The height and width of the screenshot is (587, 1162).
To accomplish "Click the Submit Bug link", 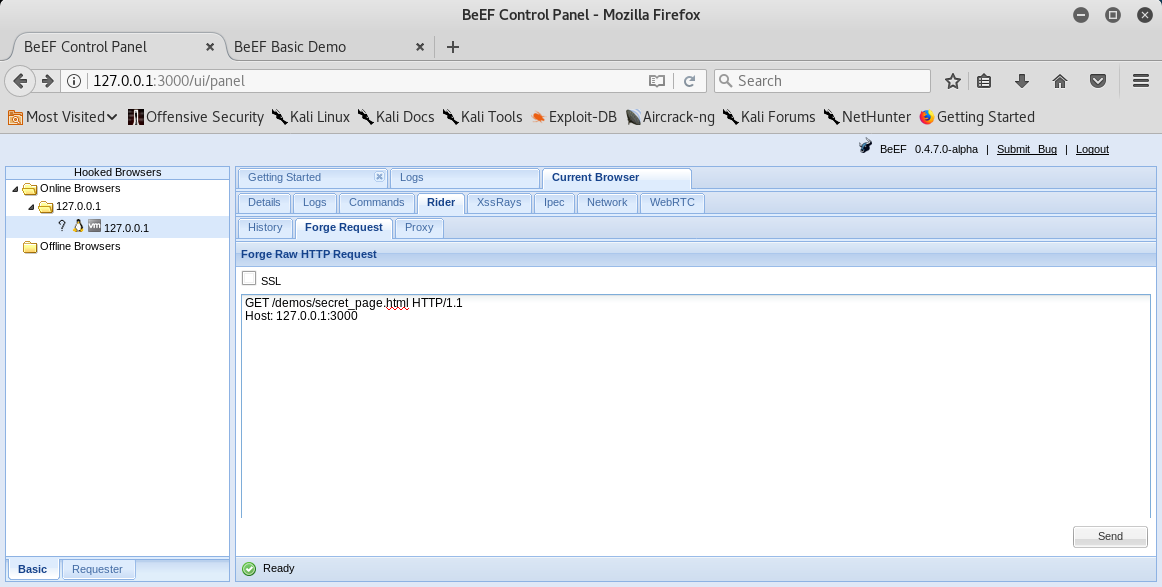I will [x=1026, y=149].
